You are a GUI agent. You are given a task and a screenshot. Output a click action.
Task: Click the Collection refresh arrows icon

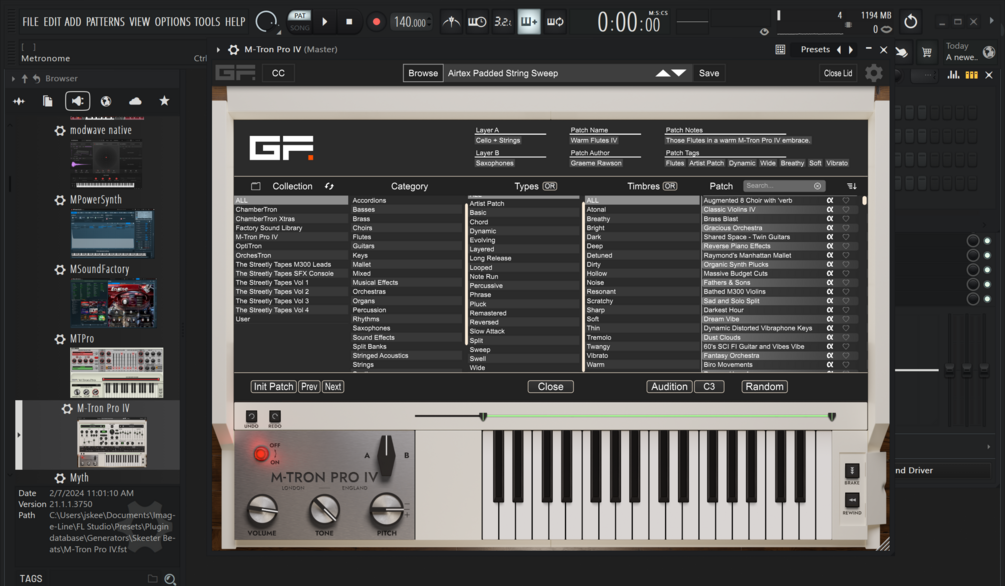pyautogui.click(x=329, y=186)
